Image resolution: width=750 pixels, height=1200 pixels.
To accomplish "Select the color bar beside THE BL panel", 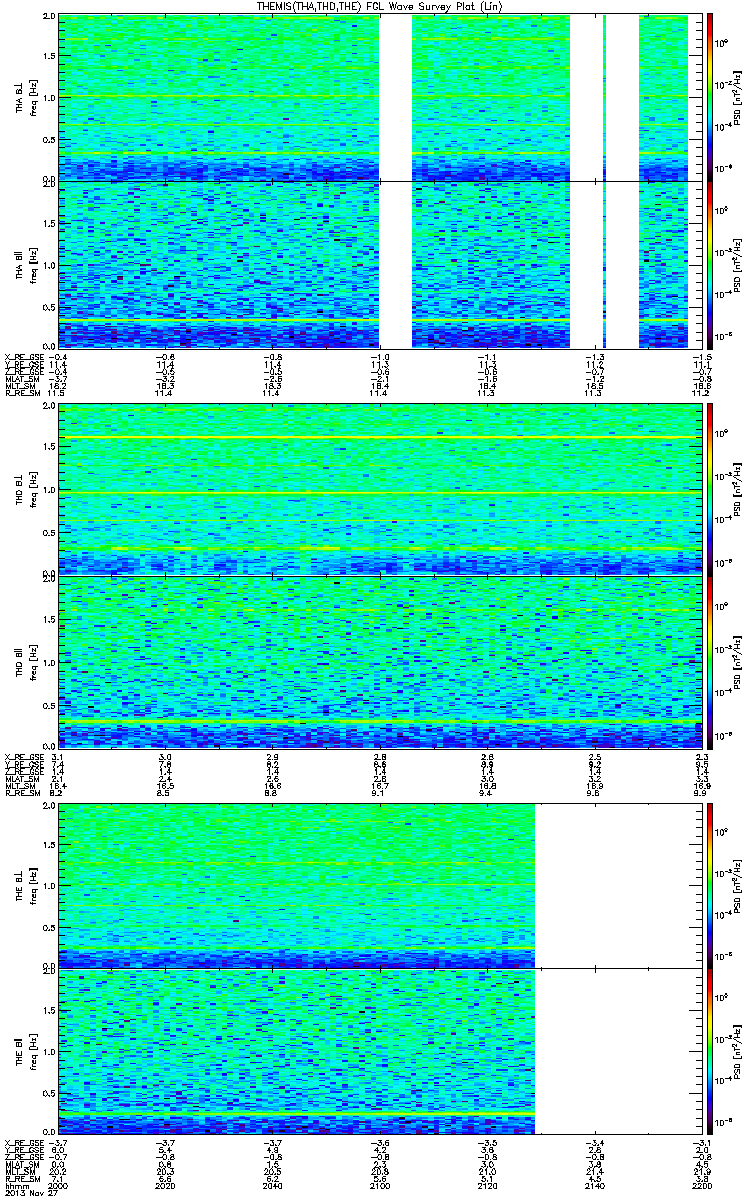I will tap(710, 884).
